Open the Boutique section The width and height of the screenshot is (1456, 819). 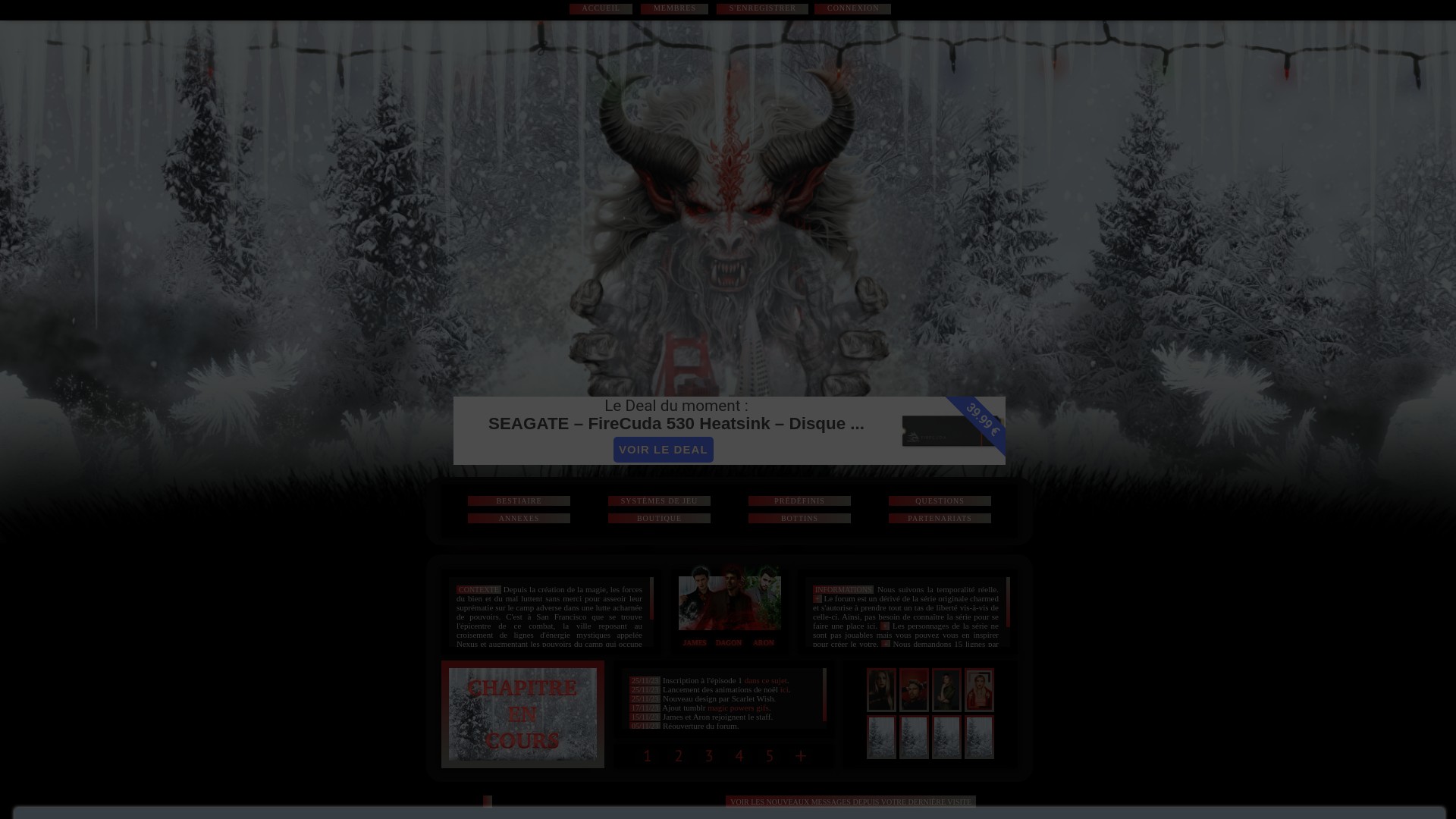659,519
